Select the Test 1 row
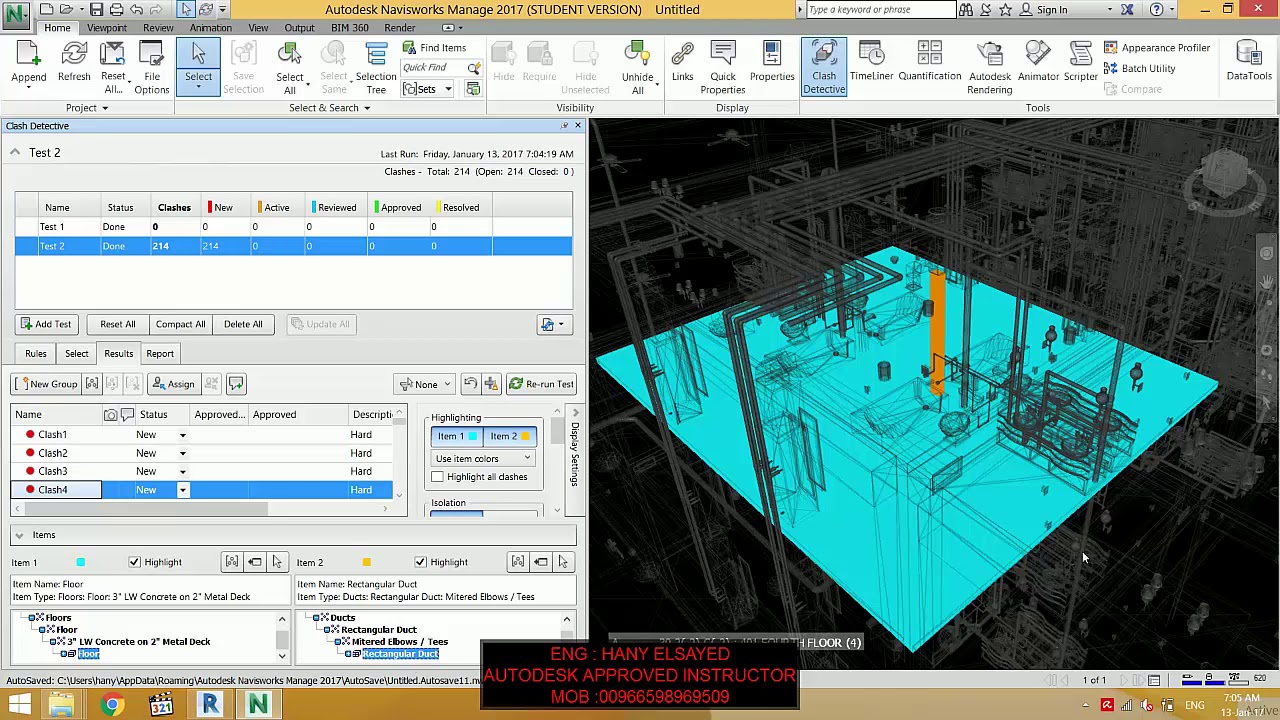This screenshot has height=720, width=1280. pyautogui.click(x=294, y=227)
